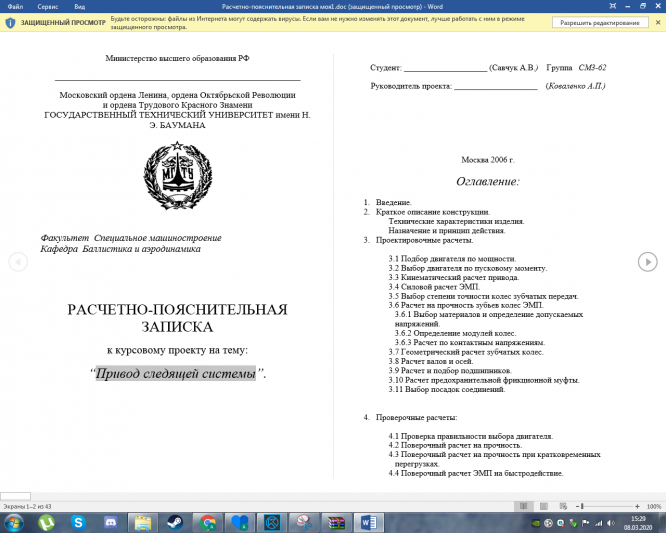666x533 pixels.
Task: Open the Файл menu
Action: (x=15, y=6)
